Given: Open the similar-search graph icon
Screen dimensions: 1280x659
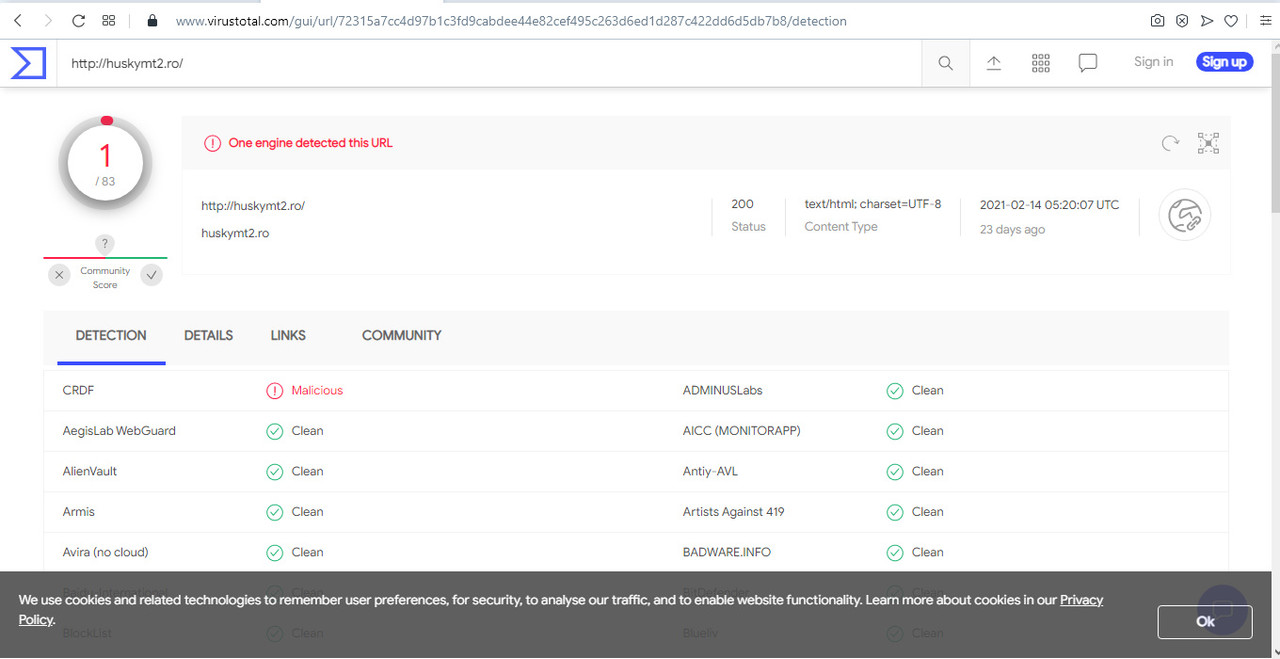Looking at the screenshot, I should pos(1208,143).
